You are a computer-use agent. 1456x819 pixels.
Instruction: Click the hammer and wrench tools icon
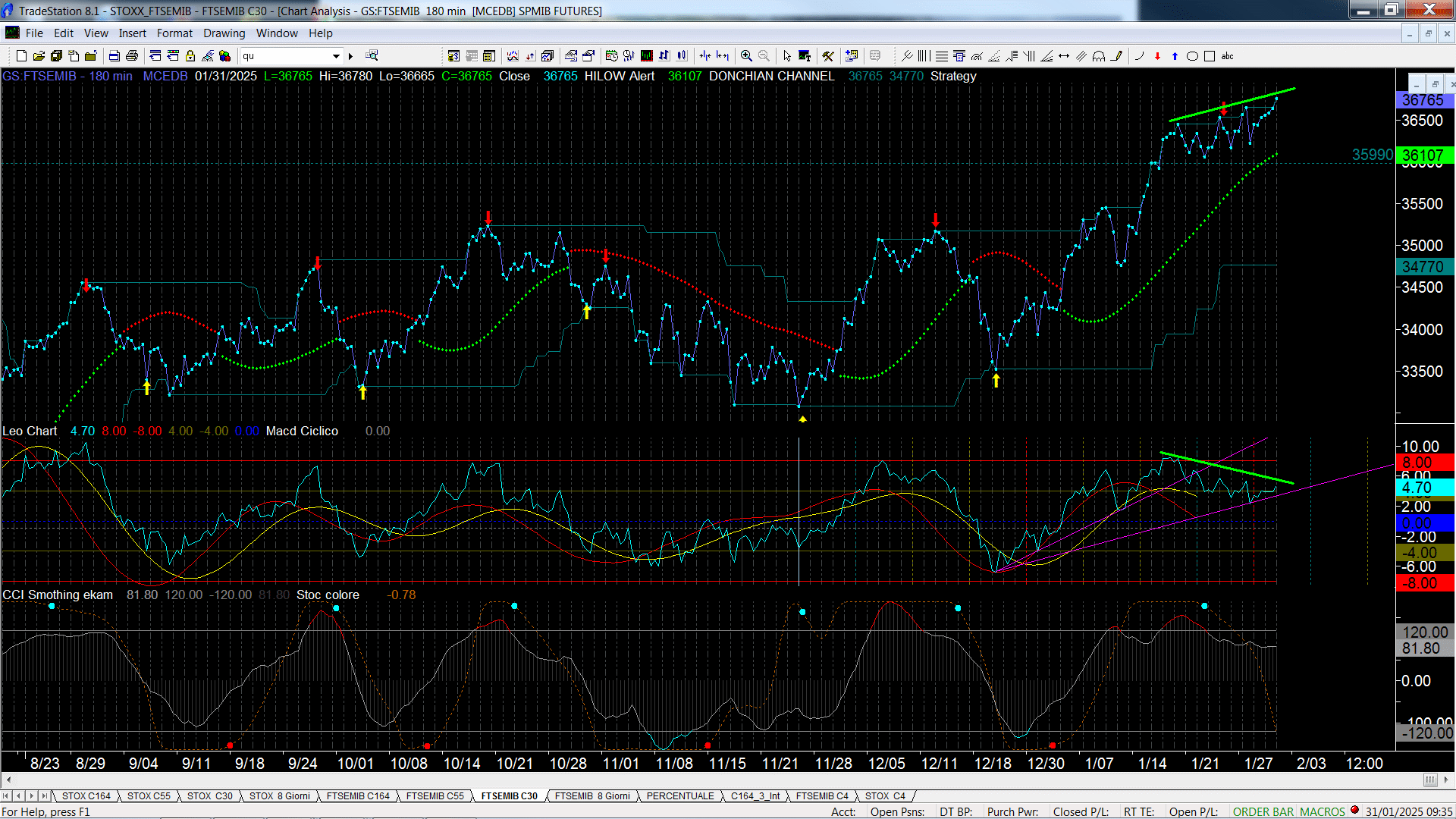click(828, 55)
